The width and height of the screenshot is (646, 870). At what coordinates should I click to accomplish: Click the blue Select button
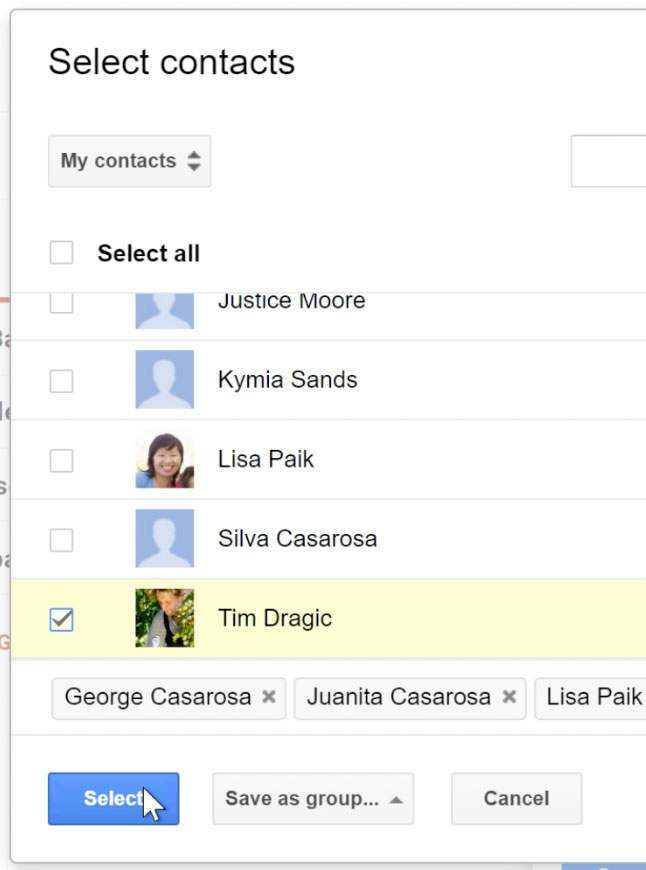click(x=113, y=799)
